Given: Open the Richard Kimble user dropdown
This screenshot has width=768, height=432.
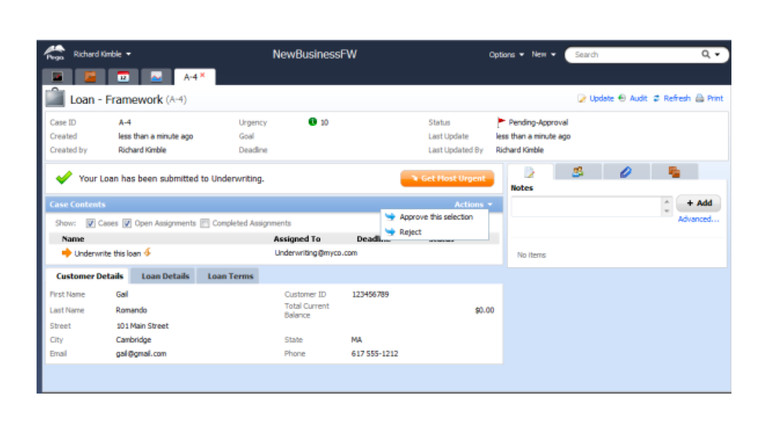Looking at the screenshot, I should [x=102, y=54].
